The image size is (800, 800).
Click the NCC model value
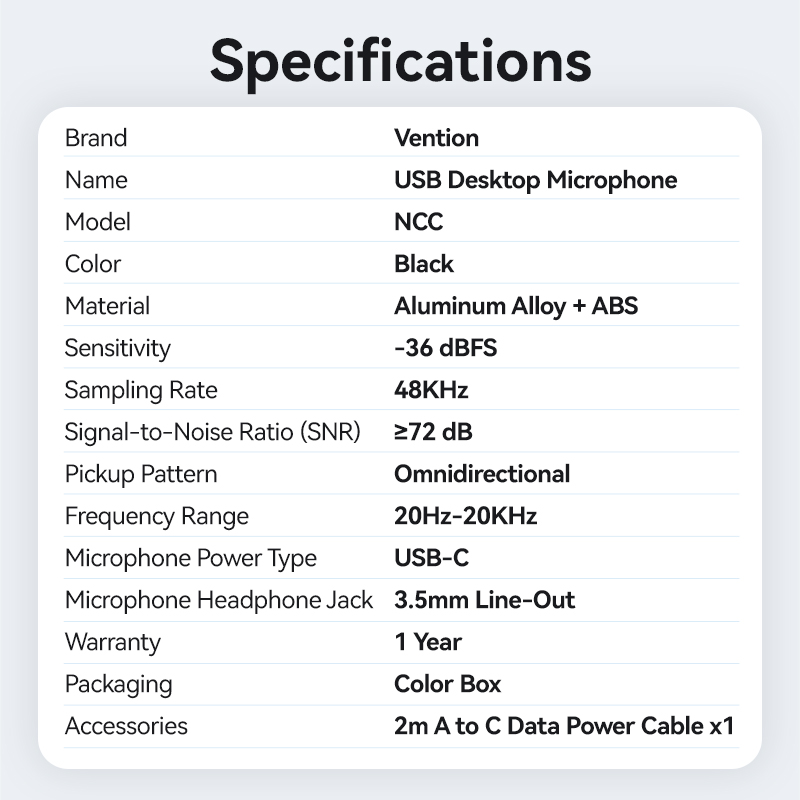(418, 222)
